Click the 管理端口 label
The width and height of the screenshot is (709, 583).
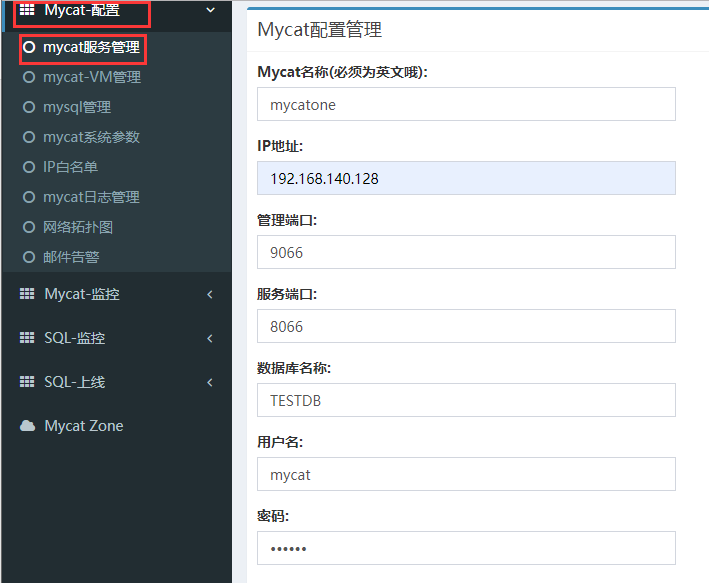tap(287, 220)
